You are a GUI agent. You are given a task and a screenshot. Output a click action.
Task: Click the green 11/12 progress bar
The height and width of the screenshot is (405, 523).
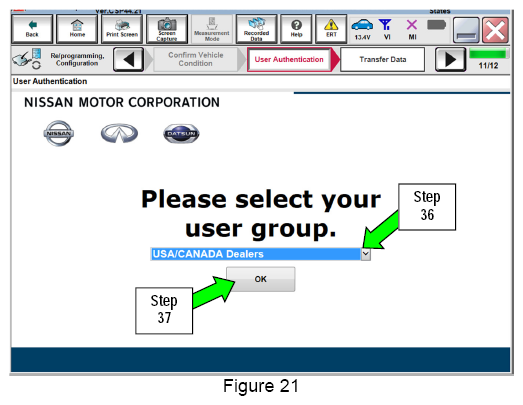(488, 54)
